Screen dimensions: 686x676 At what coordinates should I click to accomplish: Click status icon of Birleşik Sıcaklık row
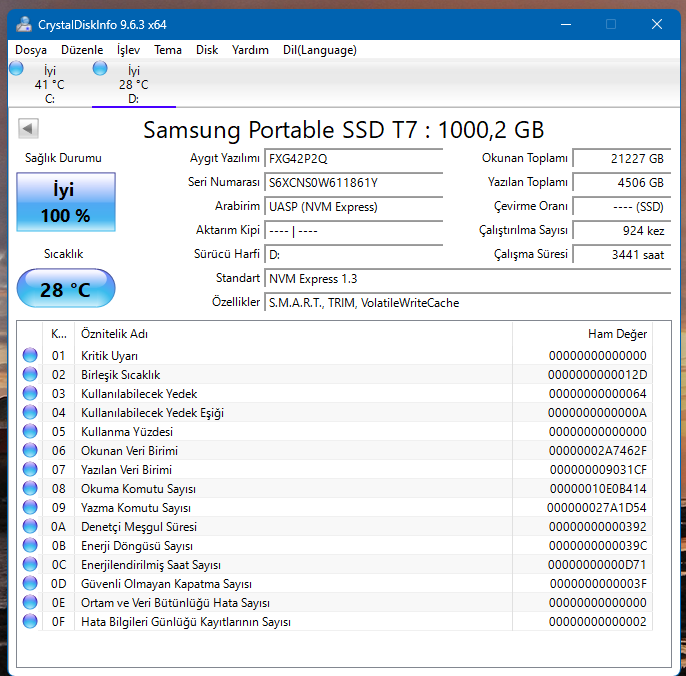(x=30, y=374)
